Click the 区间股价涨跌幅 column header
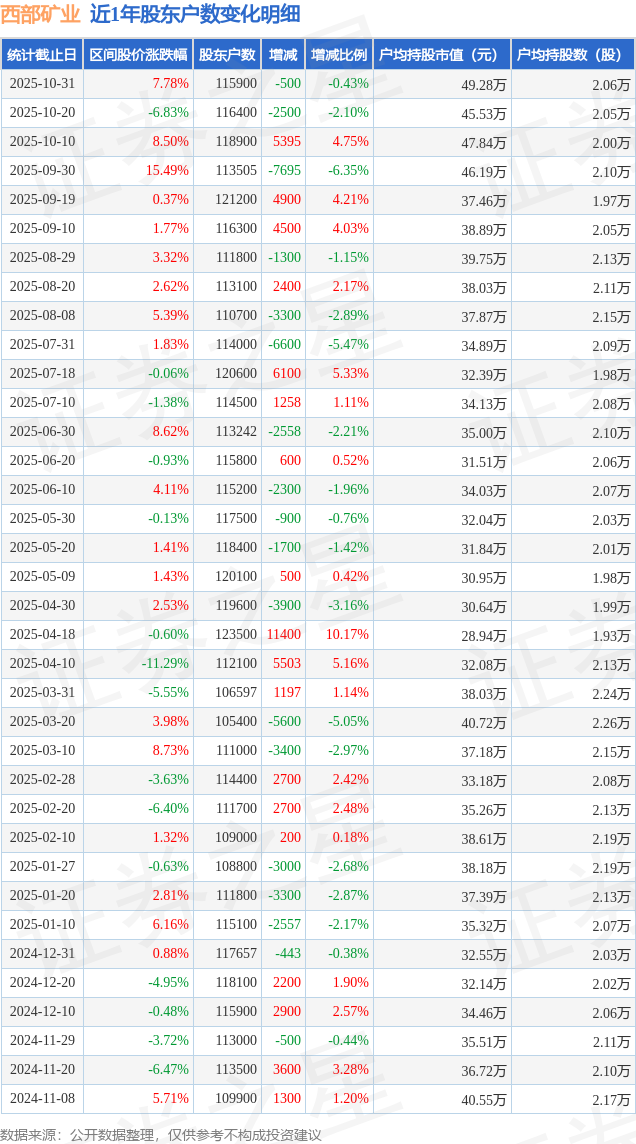The width and height of the screenshot is (636, 1144). pyautogui.click(x=138, y=55)
